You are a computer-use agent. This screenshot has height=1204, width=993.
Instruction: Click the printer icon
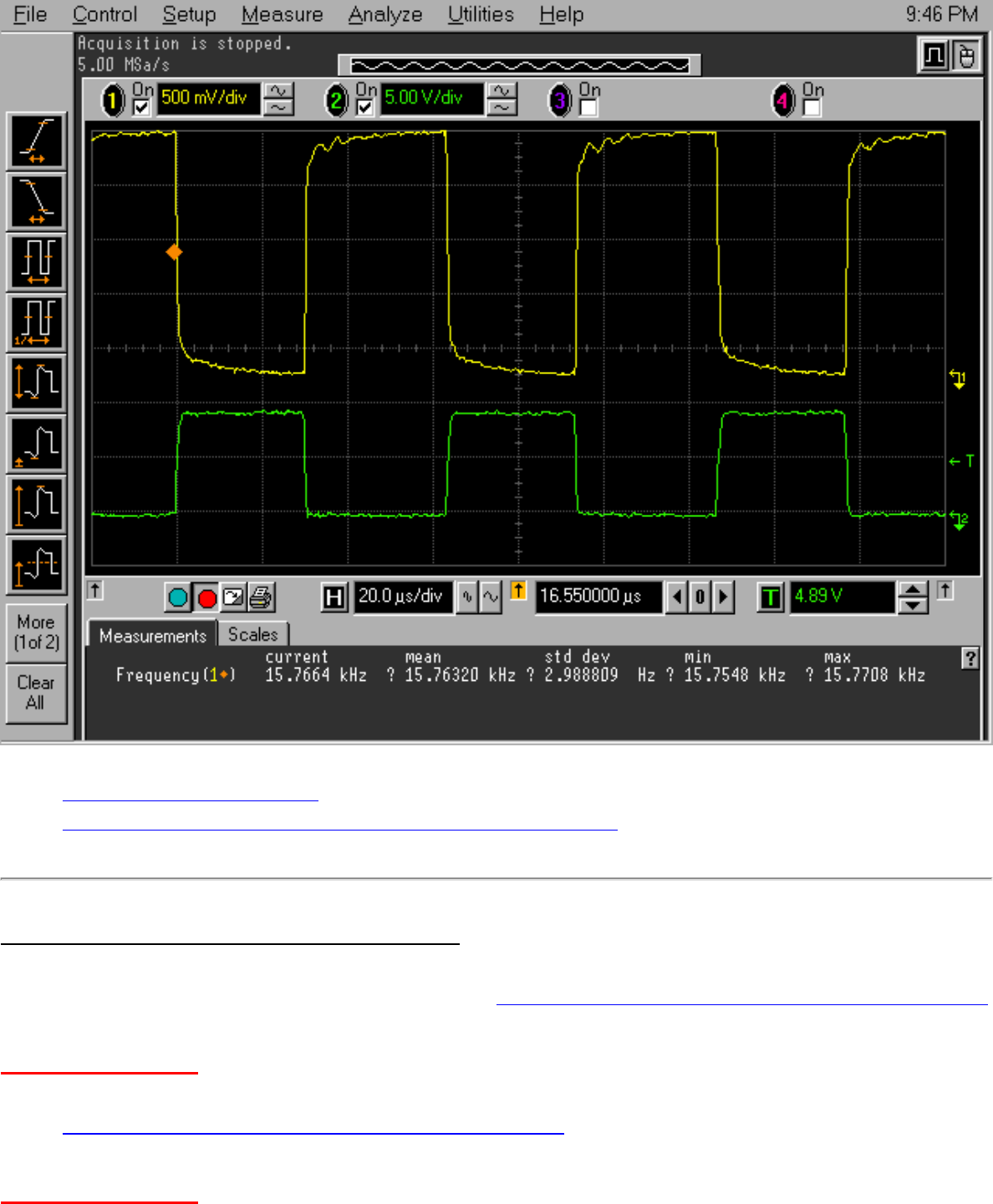point(260,597)
